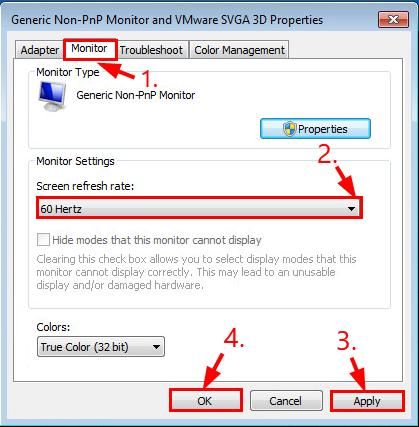Click the Generic Non-PnP Monitor name label
The height and width of the screenshot is (427, 419).
point(136,95)
